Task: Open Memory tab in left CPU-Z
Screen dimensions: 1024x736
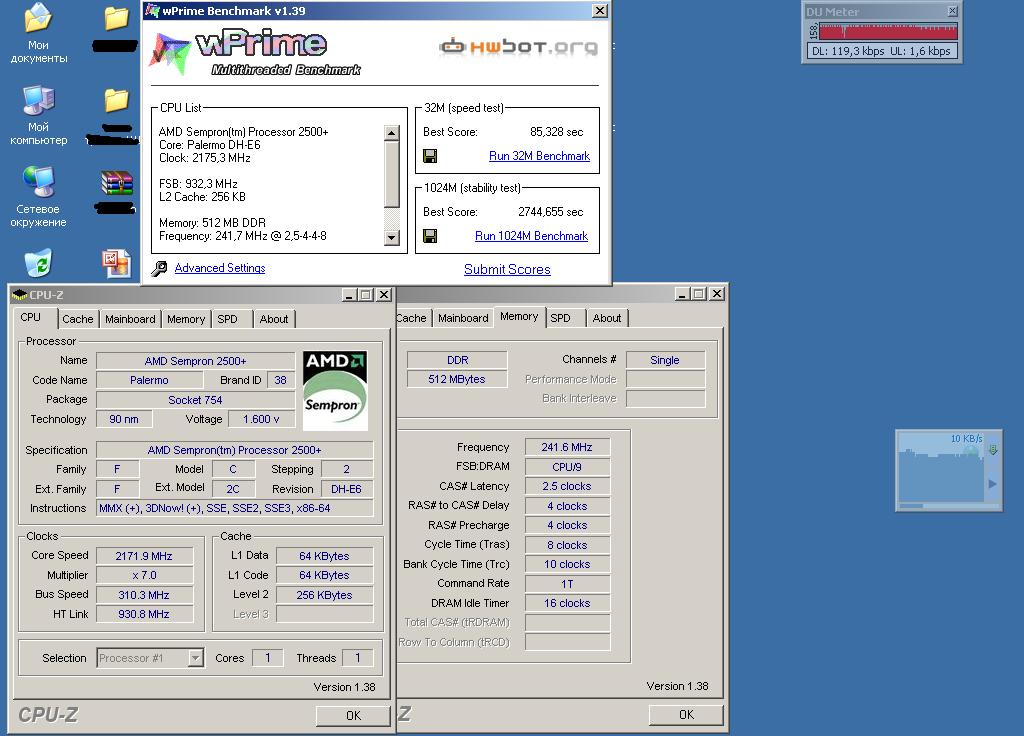Action: coord(186,319)
